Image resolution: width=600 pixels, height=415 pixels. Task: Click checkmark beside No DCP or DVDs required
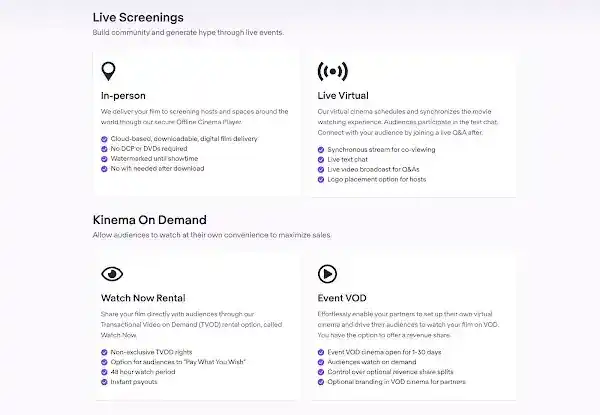(104, 149)
